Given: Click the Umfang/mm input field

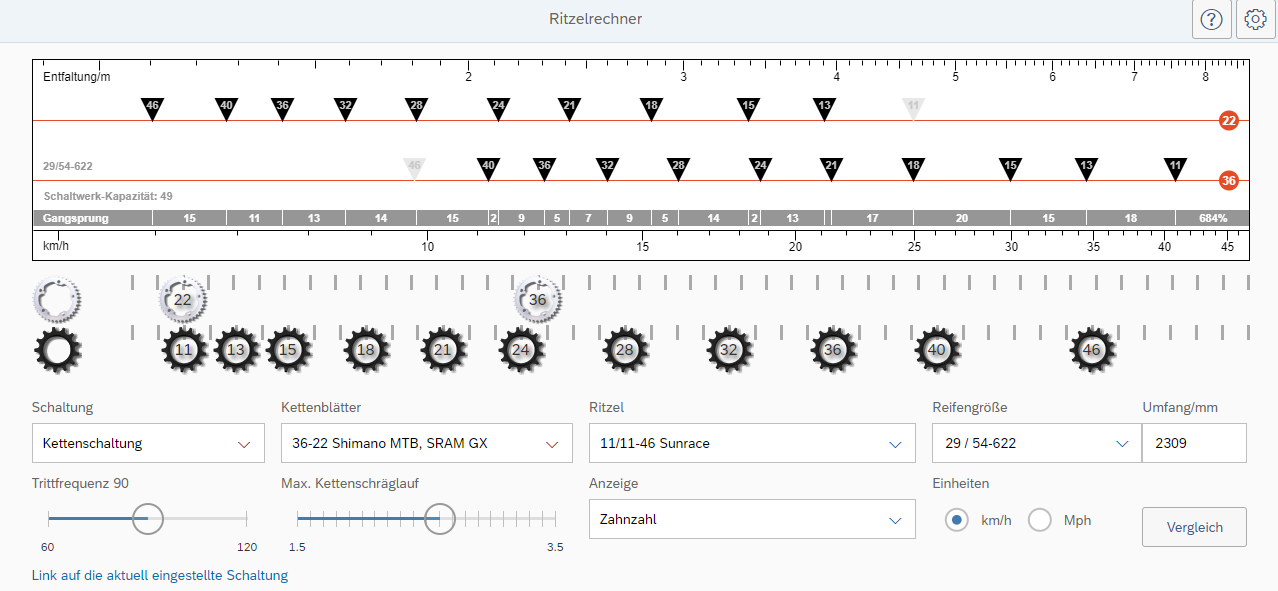Looking at the screenshot, I should [1194, 443].
